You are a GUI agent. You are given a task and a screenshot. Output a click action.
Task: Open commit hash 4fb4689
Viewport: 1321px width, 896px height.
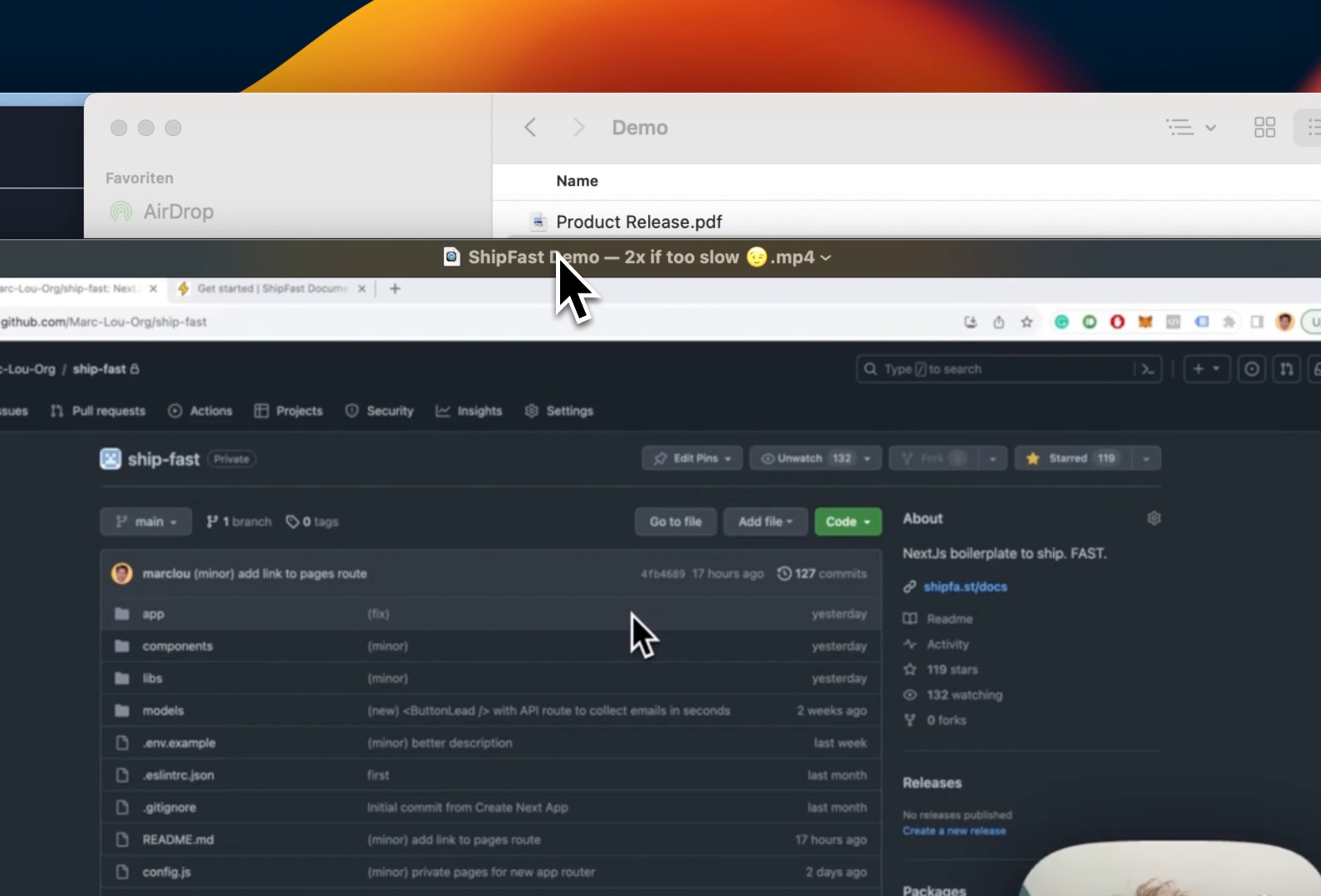tap(662, 573)
